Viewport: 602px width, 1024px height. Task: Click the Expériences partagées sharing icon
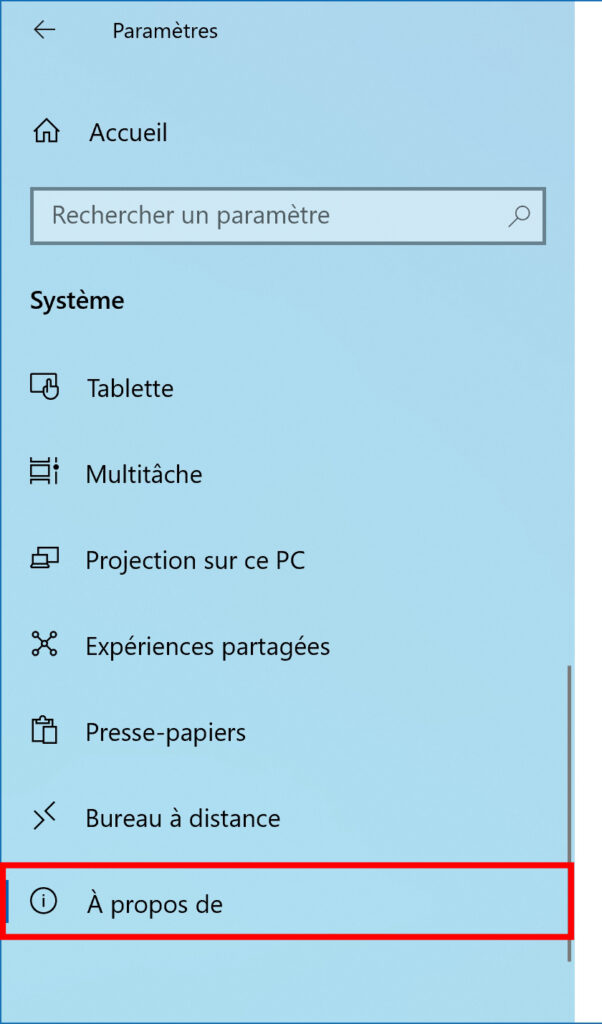44,646
